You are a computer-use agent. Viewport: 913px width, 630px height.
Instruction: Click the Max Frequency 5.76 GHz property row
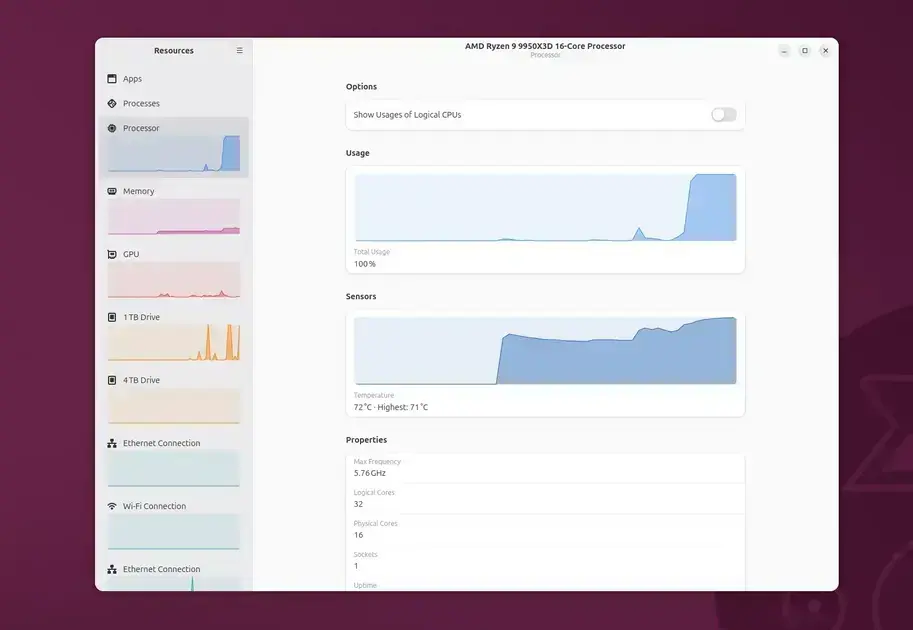545,468
